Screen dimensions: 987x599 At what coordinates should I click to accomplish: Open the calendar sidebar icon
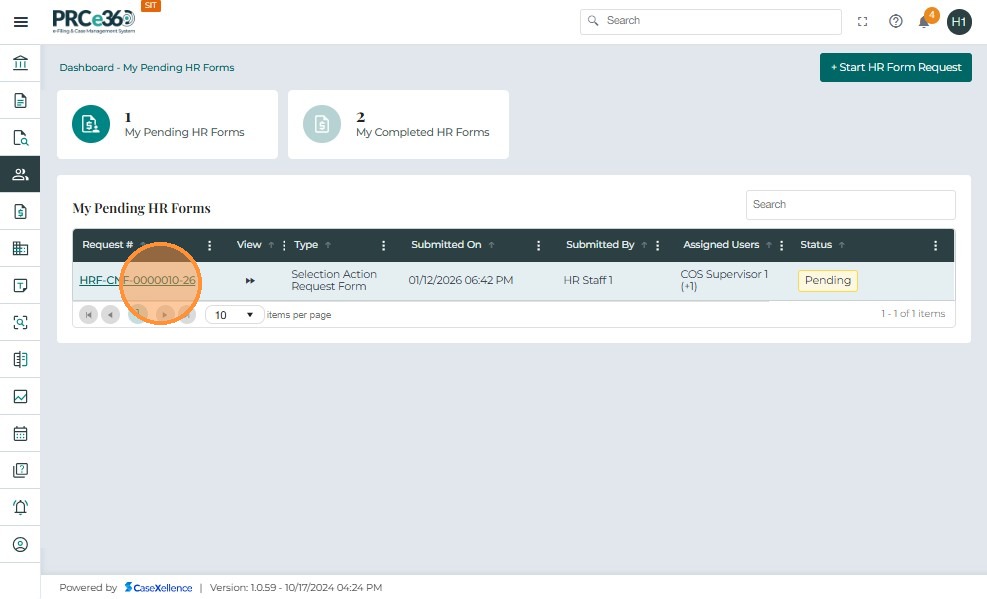click(x=20, y=434)
